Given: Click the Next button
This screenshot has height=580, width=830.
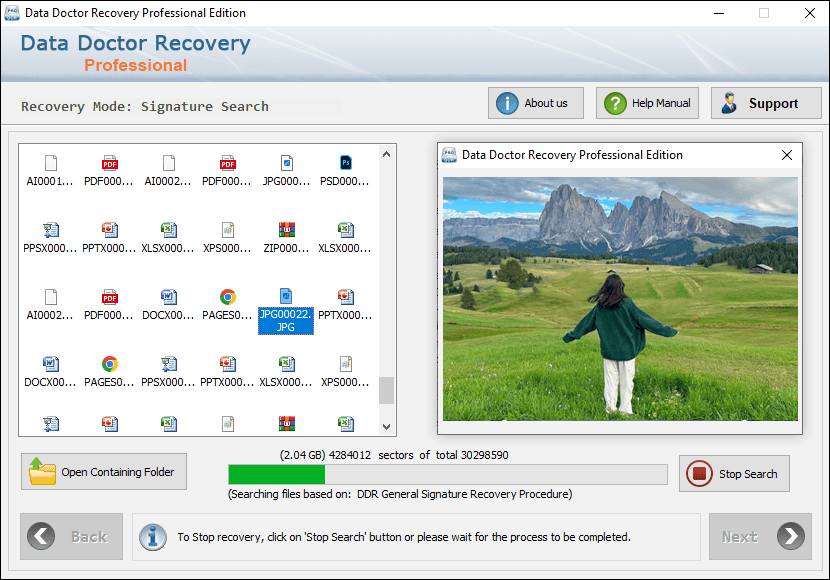Looking at the screenshot, I should (760, 537).
